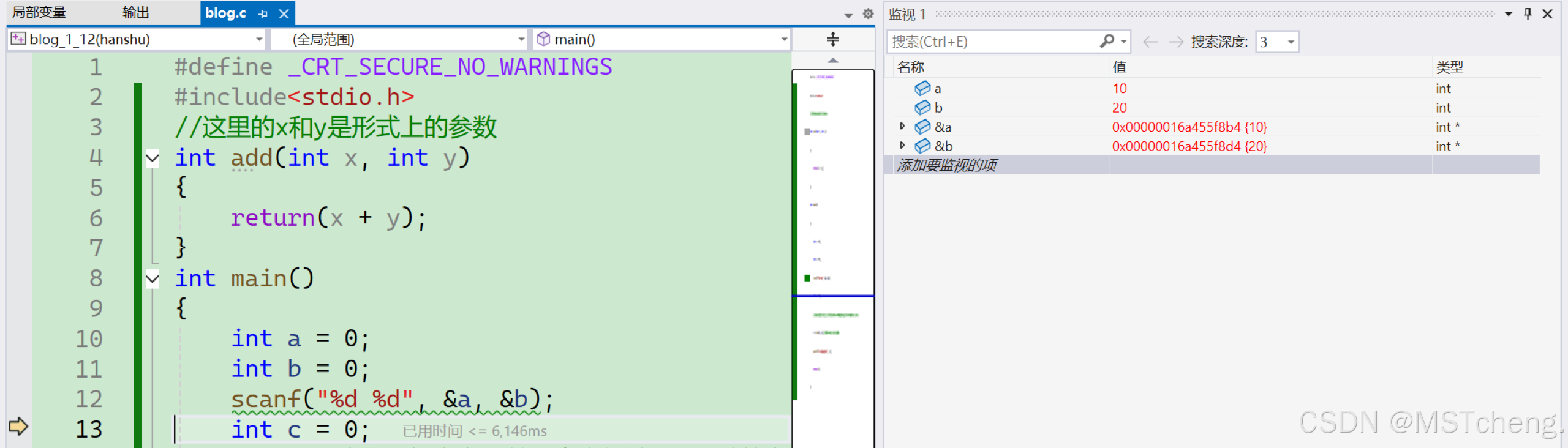Open the search options dropdown arrow
This screenshot has width=1568, height=448.
pos(1123,42)
